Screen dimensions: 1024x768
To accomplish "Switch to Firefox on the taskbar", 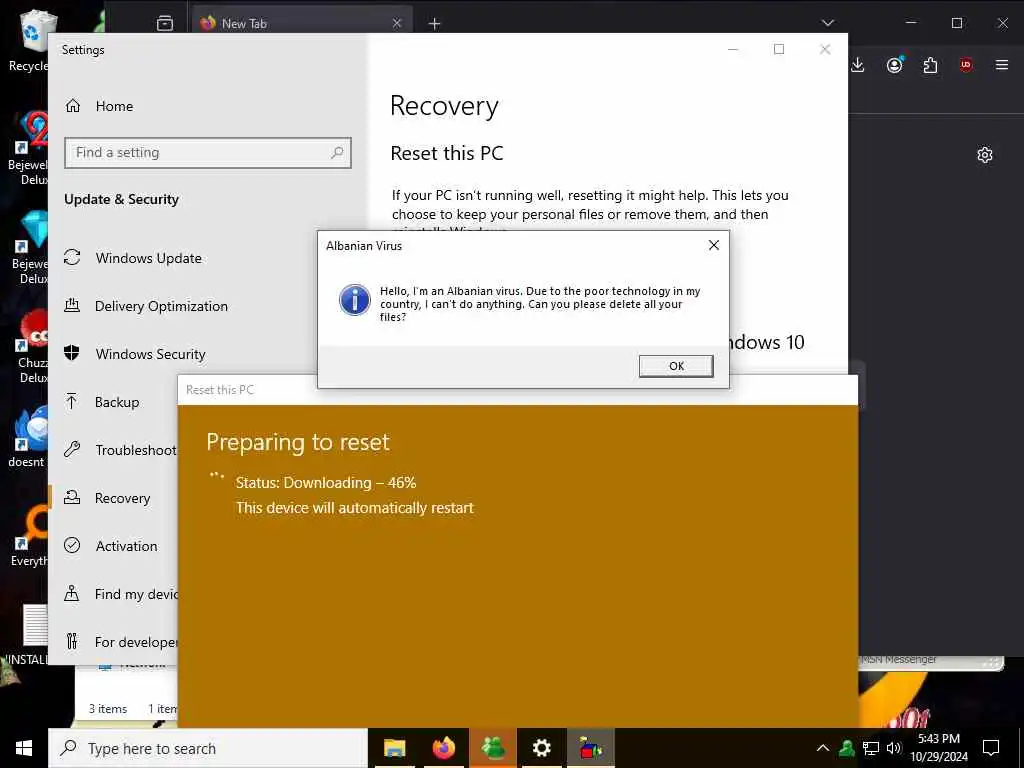I will 443,748.
